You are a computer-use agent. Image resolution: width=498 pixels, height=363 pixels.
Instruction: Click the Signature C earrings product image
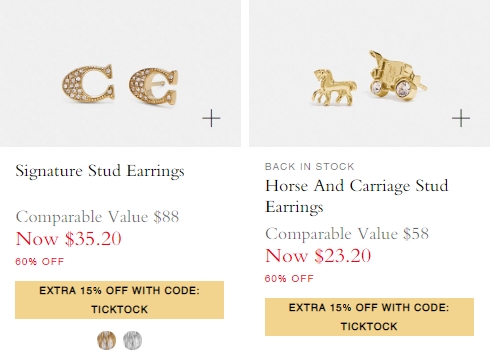click(120, 73)
